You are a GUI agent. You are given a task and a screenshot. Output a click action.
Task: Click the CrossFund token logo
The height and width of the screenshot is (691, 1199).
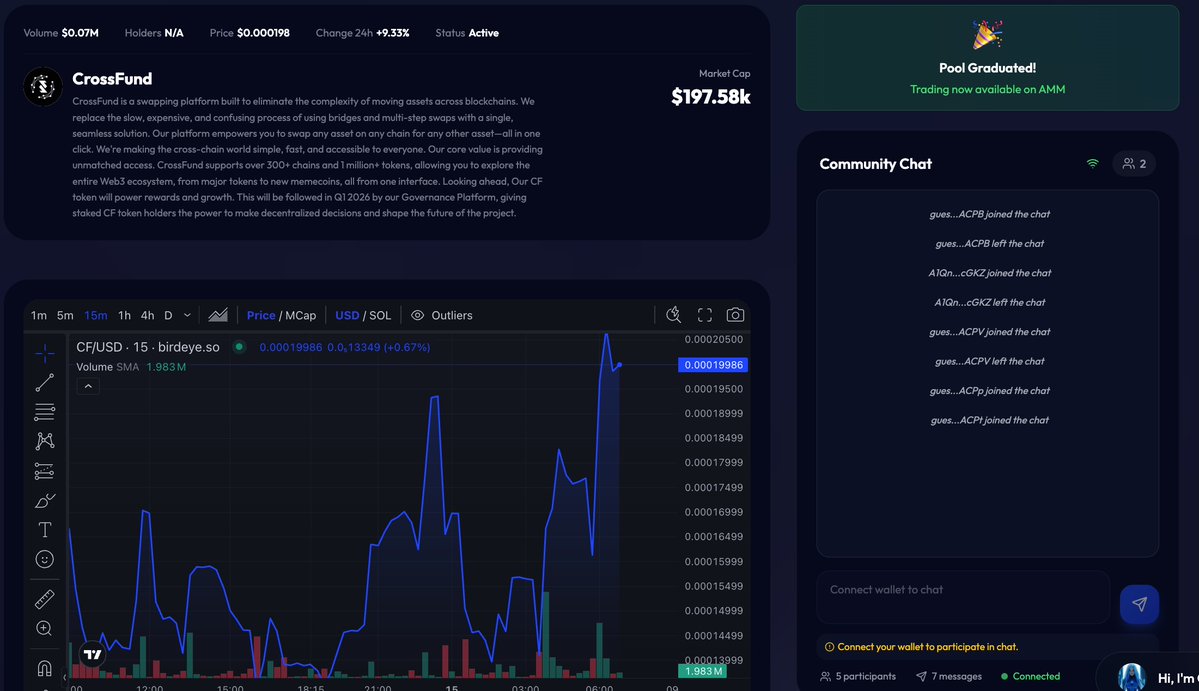(42, 86)
